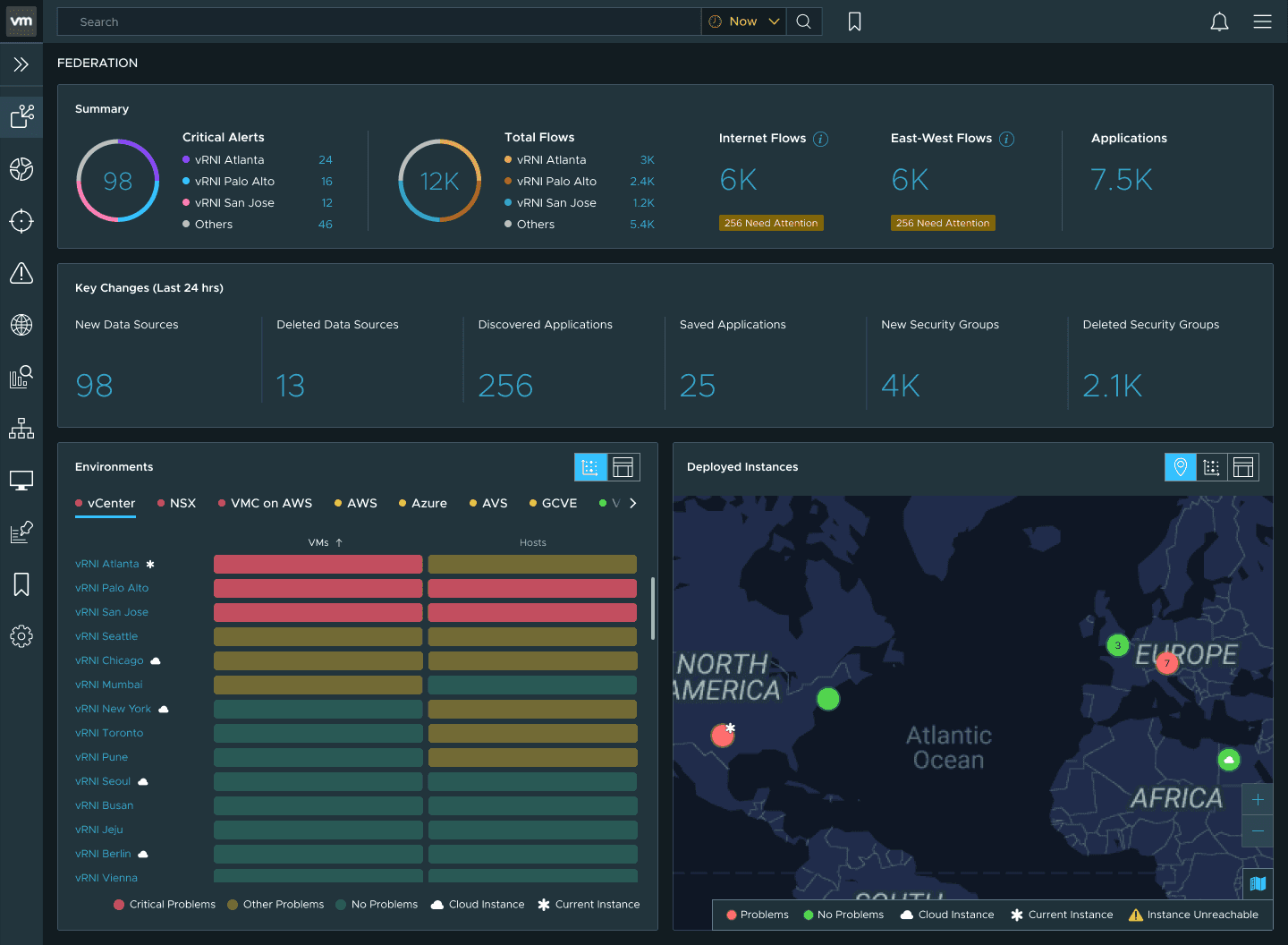Click the Europe red cluster marker 7
Image resolution: width=1288 pixels, height=945 pixels.
pyautogui.click(x=1166, y=663)
